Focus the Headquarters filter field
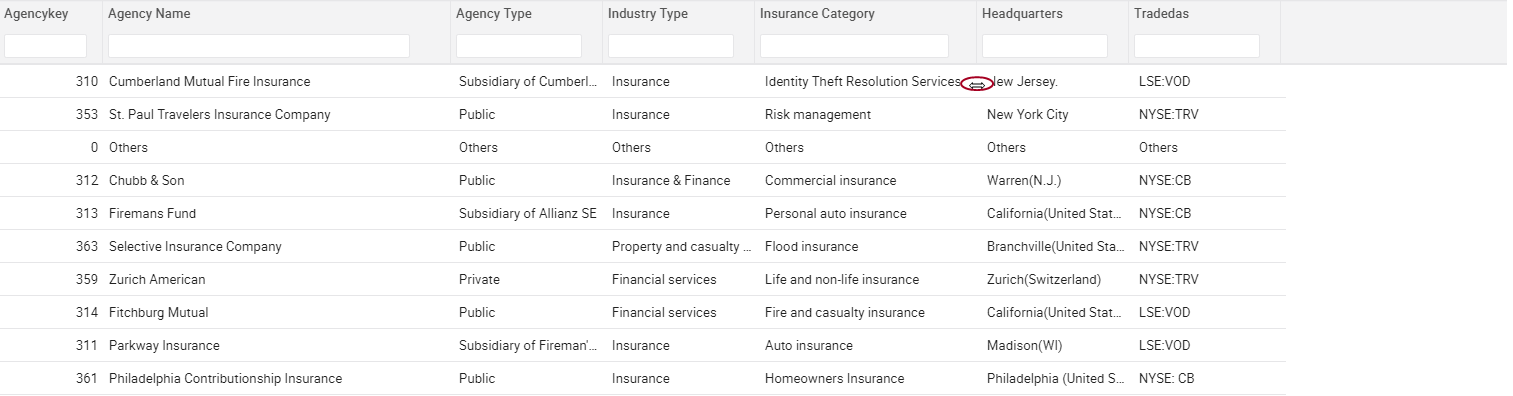 (1045, 46)
